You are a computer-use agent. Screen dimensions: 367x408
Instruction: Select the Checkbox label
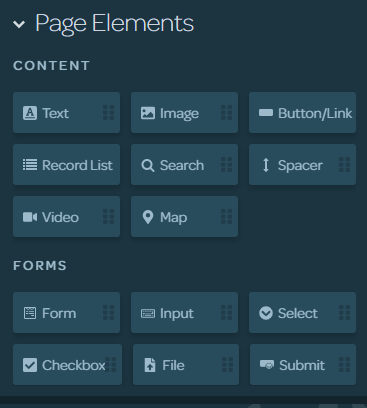74,365
